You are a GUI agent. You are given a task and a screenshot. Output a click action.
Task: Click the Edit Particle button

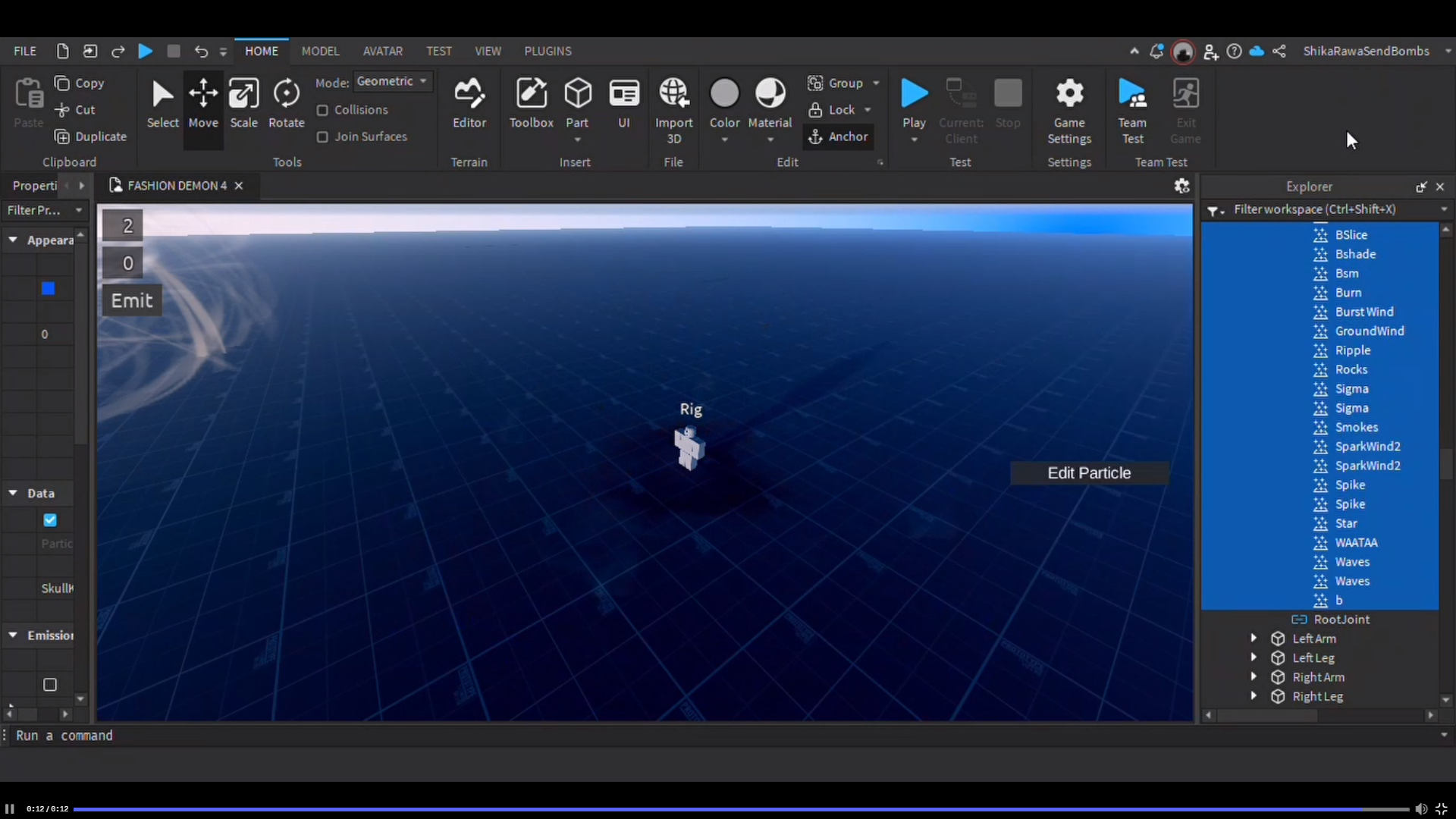coord(1089,473)
